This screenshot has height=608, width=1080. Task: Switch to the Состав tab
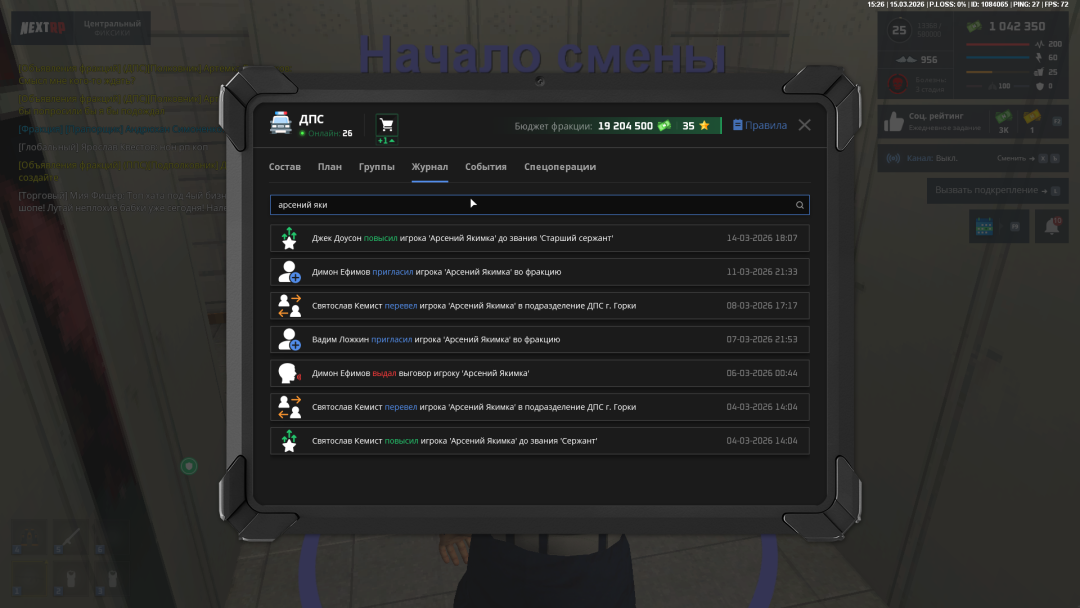pos(285,167)
